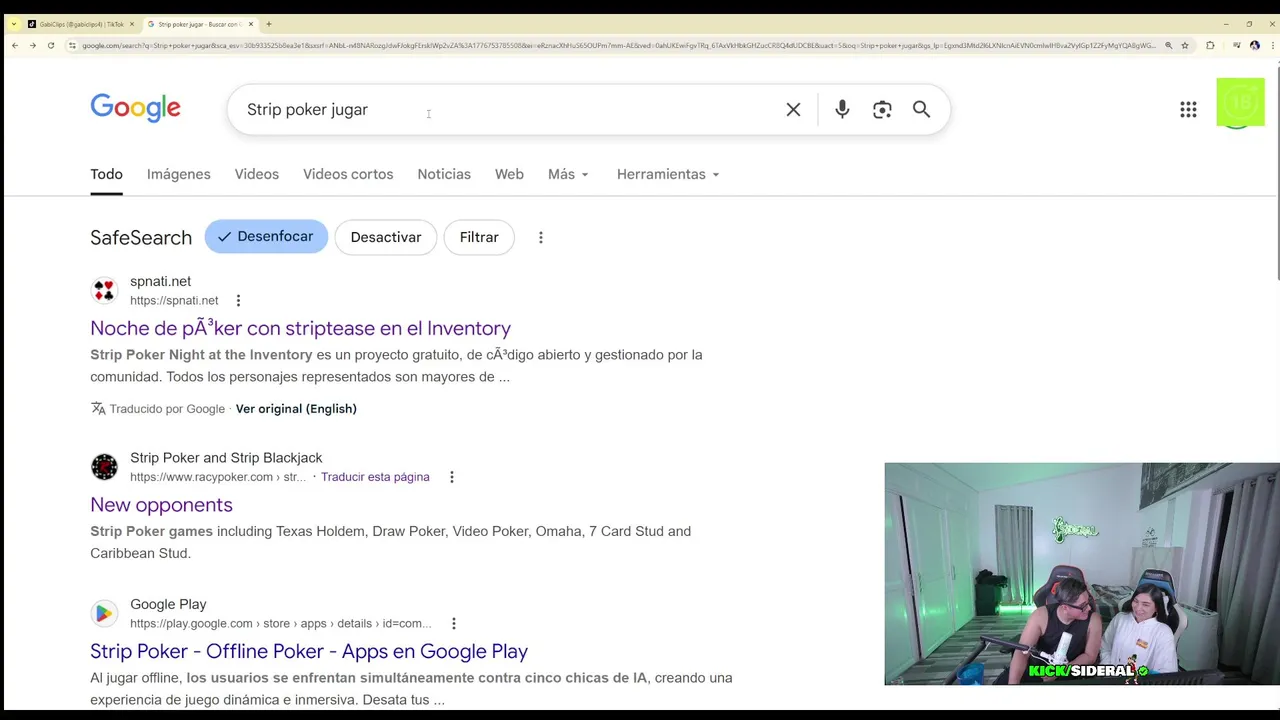Click the play.google.com breadcrumb URL
This screenshot has width=1280, height=720.
(x=281, y=623)
